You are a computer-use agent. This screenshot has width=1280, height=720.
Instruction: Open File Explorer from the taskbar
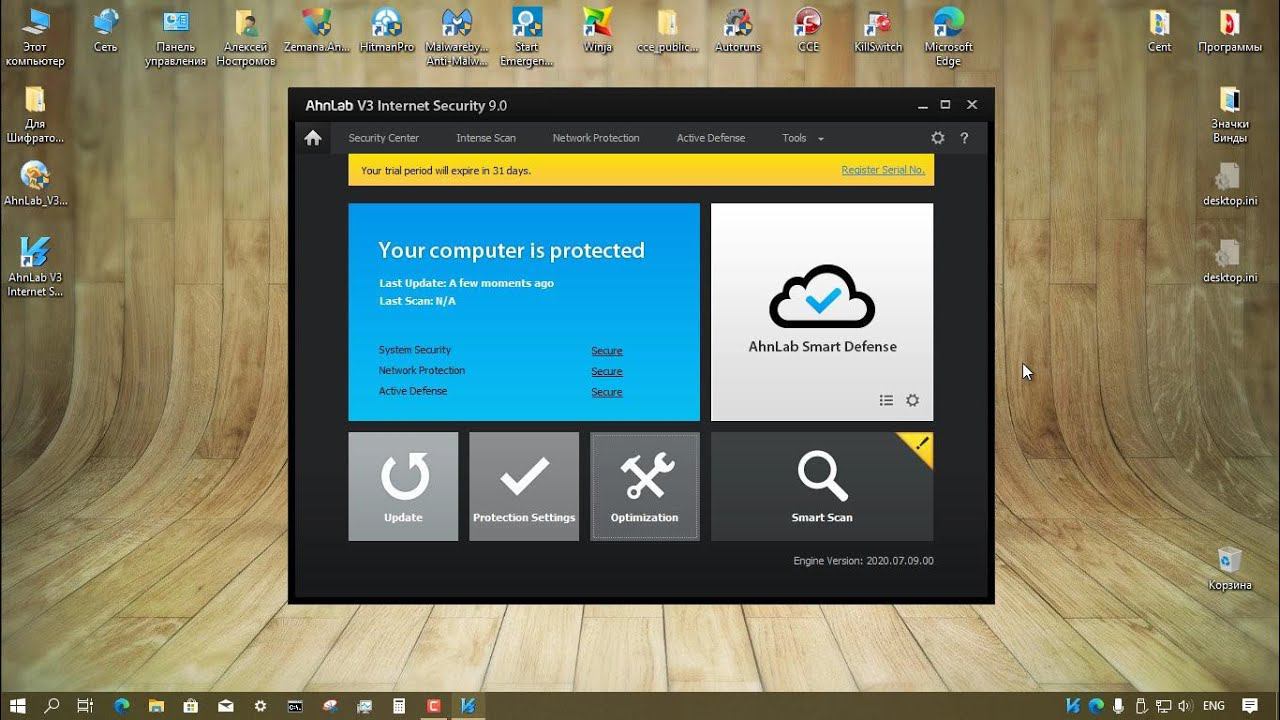coord(157,705)
